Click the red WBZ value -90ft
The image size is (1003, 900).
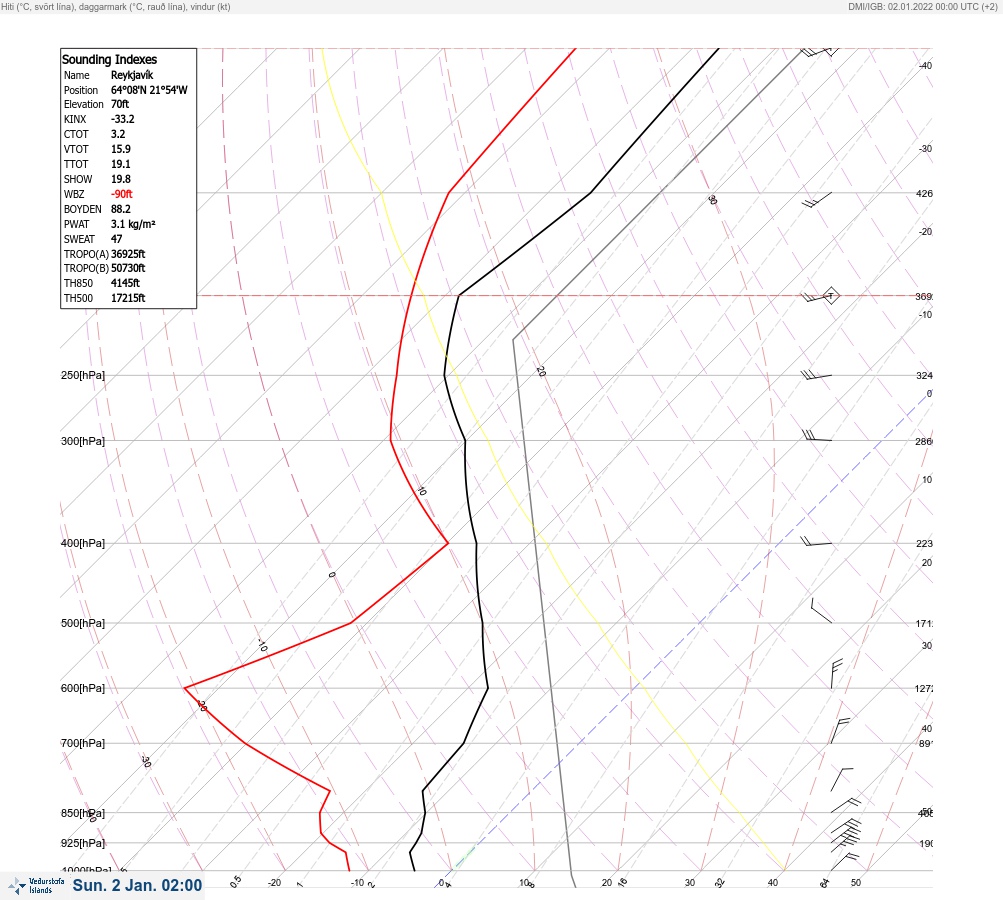122,194
